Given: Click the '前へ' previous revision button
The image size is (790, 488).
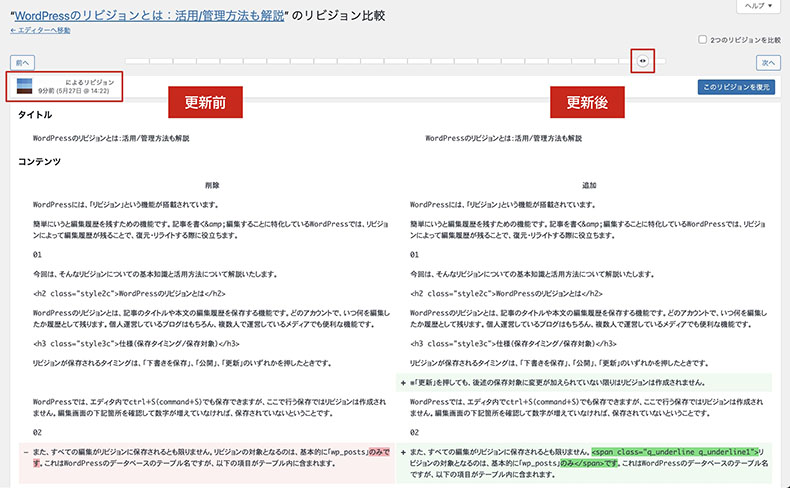Looking at the screenshot, I should 23,63.
